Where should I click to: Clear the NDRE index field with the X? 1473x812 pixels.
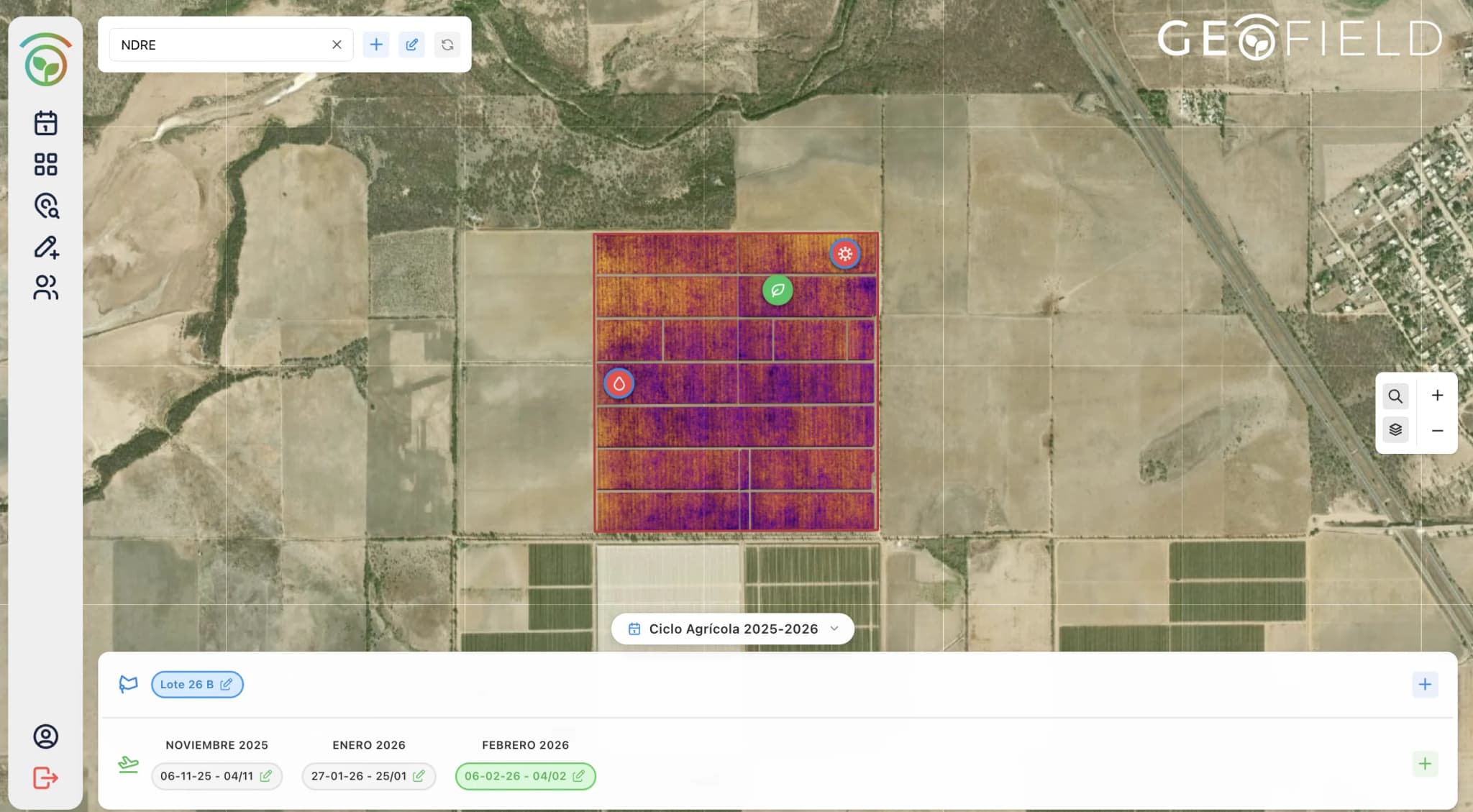point(337,44)
